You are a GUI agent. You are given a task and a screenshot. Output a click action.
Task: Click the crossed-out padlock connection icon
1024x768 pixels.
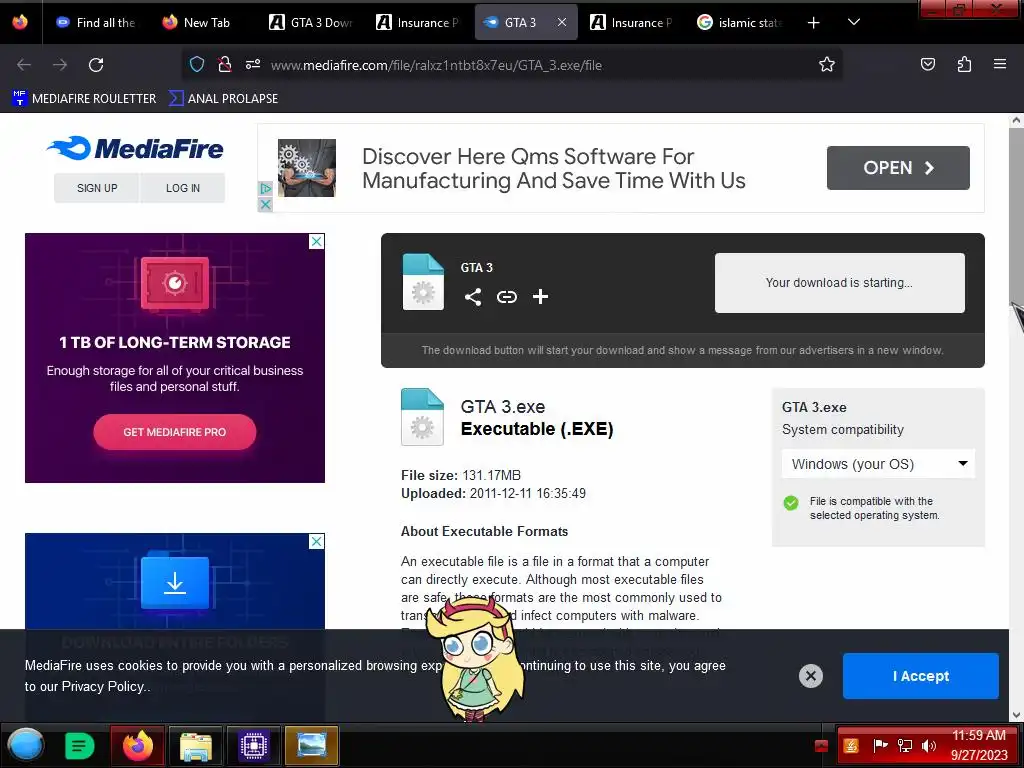(225, 64)
